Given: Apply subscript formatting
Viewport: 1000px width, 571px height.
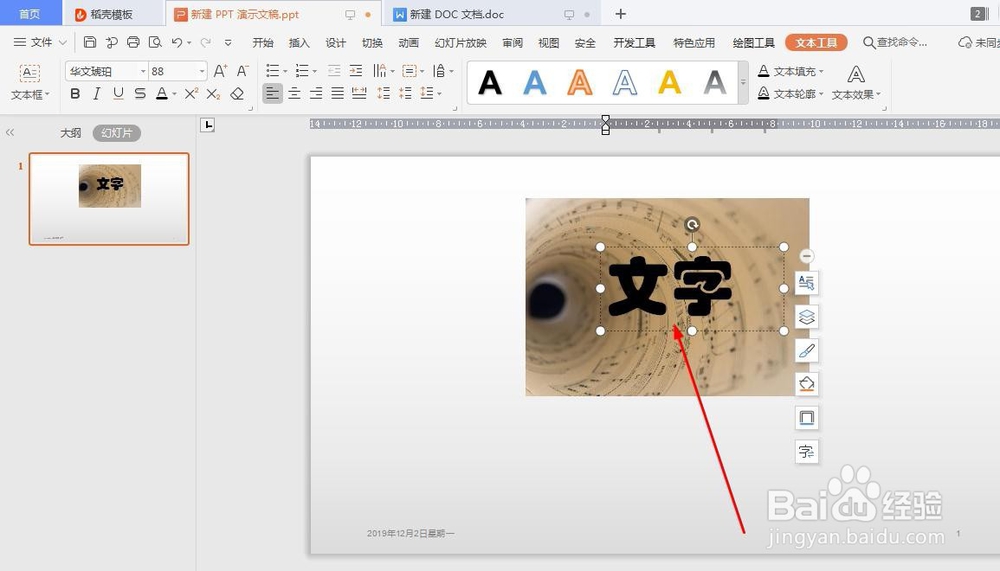Looking at the screenshot, I should (x=213, y=94).
